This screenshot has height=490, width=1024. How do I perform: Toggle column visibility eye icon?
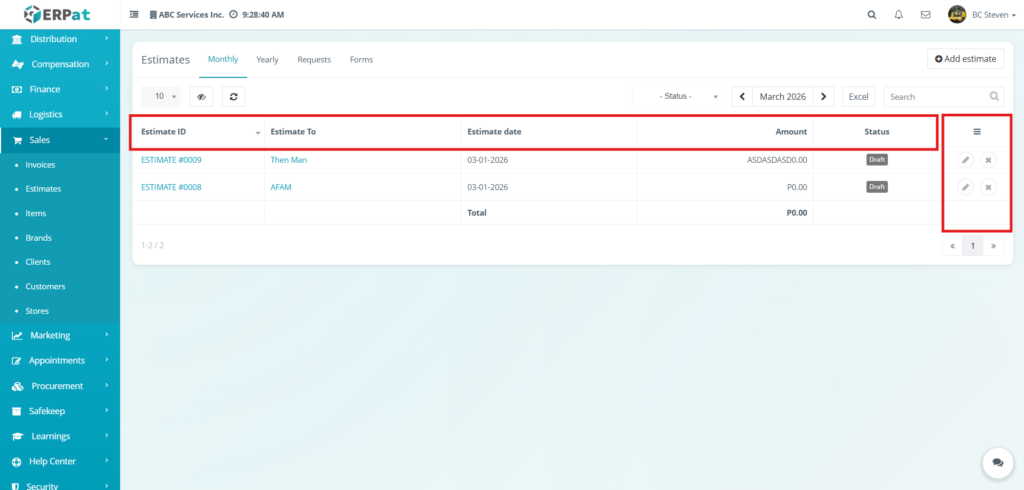[201, 97]
